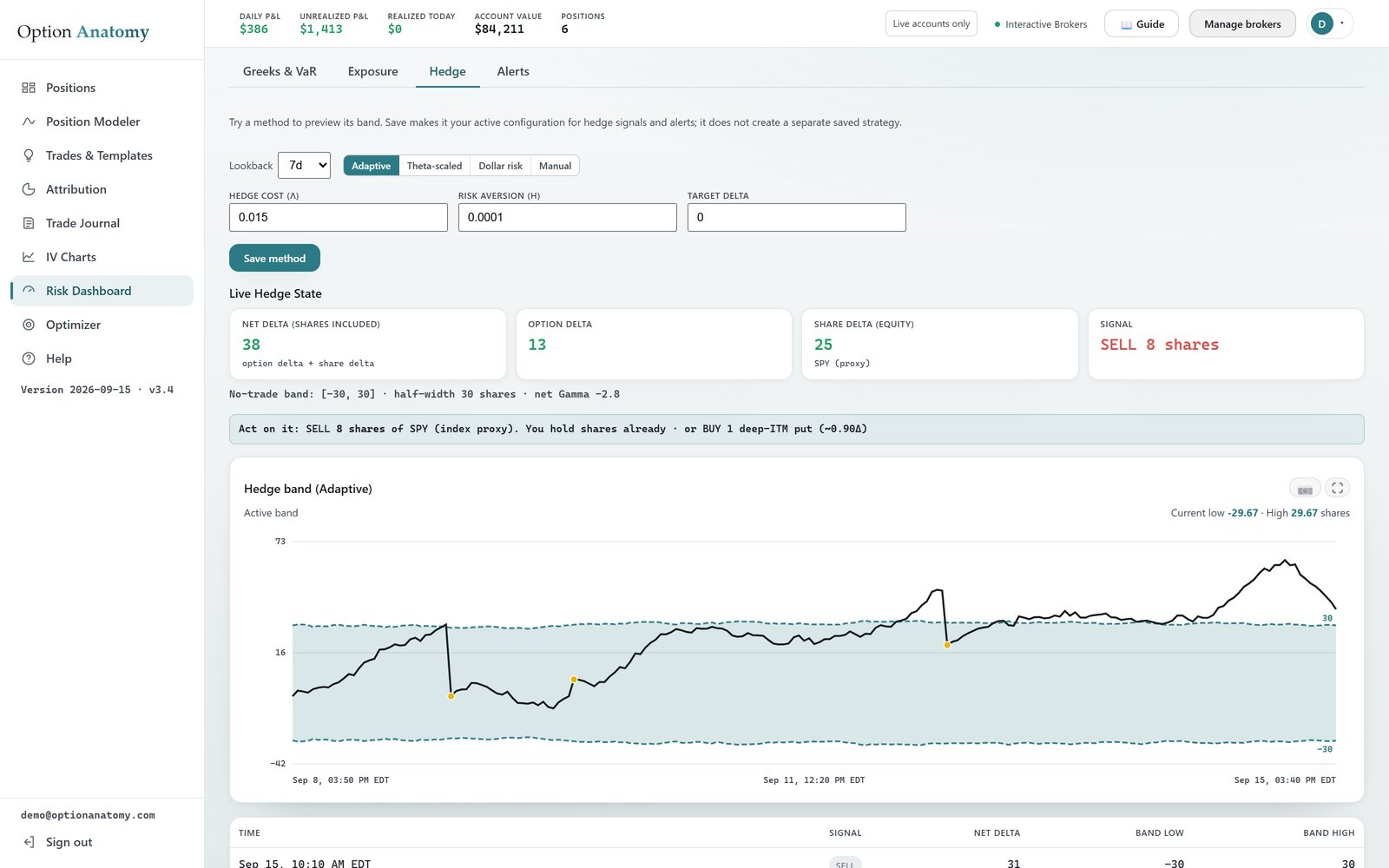Open Position Modeler icon in sidebar
Image resolution: width=1389 pixels, height=868 pixels.
pos(29,122)
